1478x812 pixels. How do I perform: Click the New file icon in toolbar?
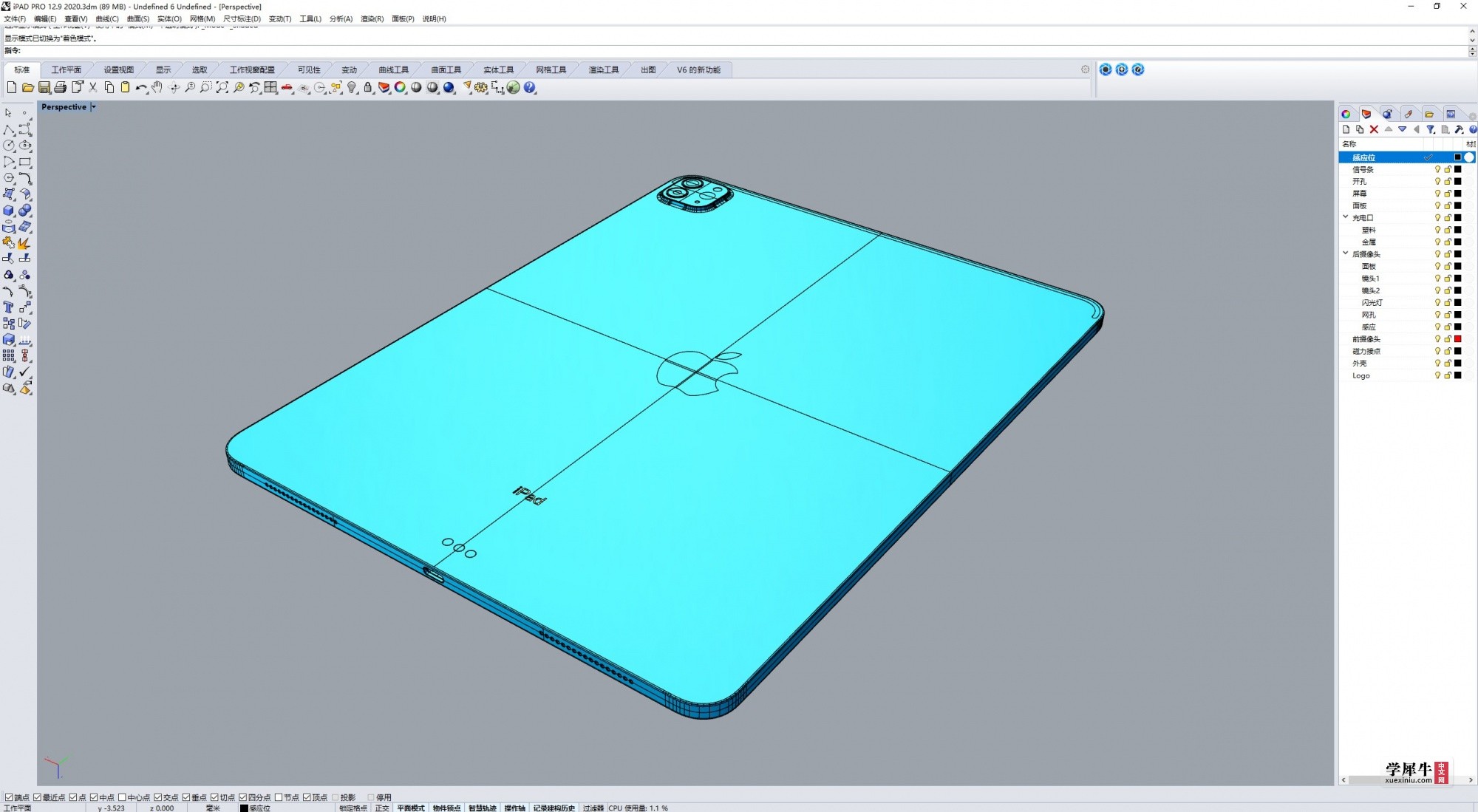tap(11, 88)
